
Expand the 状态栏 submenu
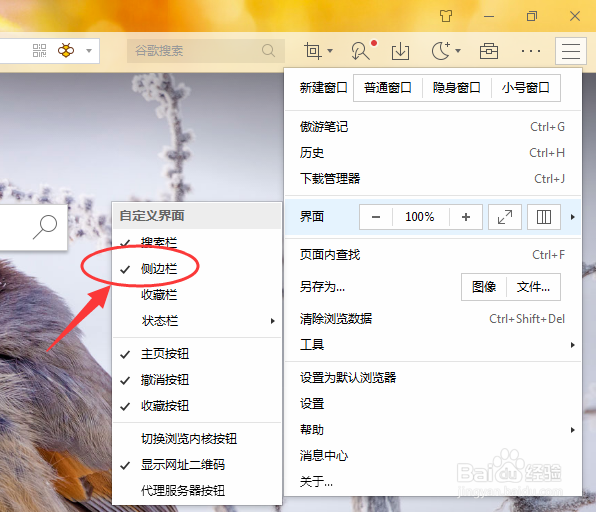pyautogui.click(x=197, y=321)
